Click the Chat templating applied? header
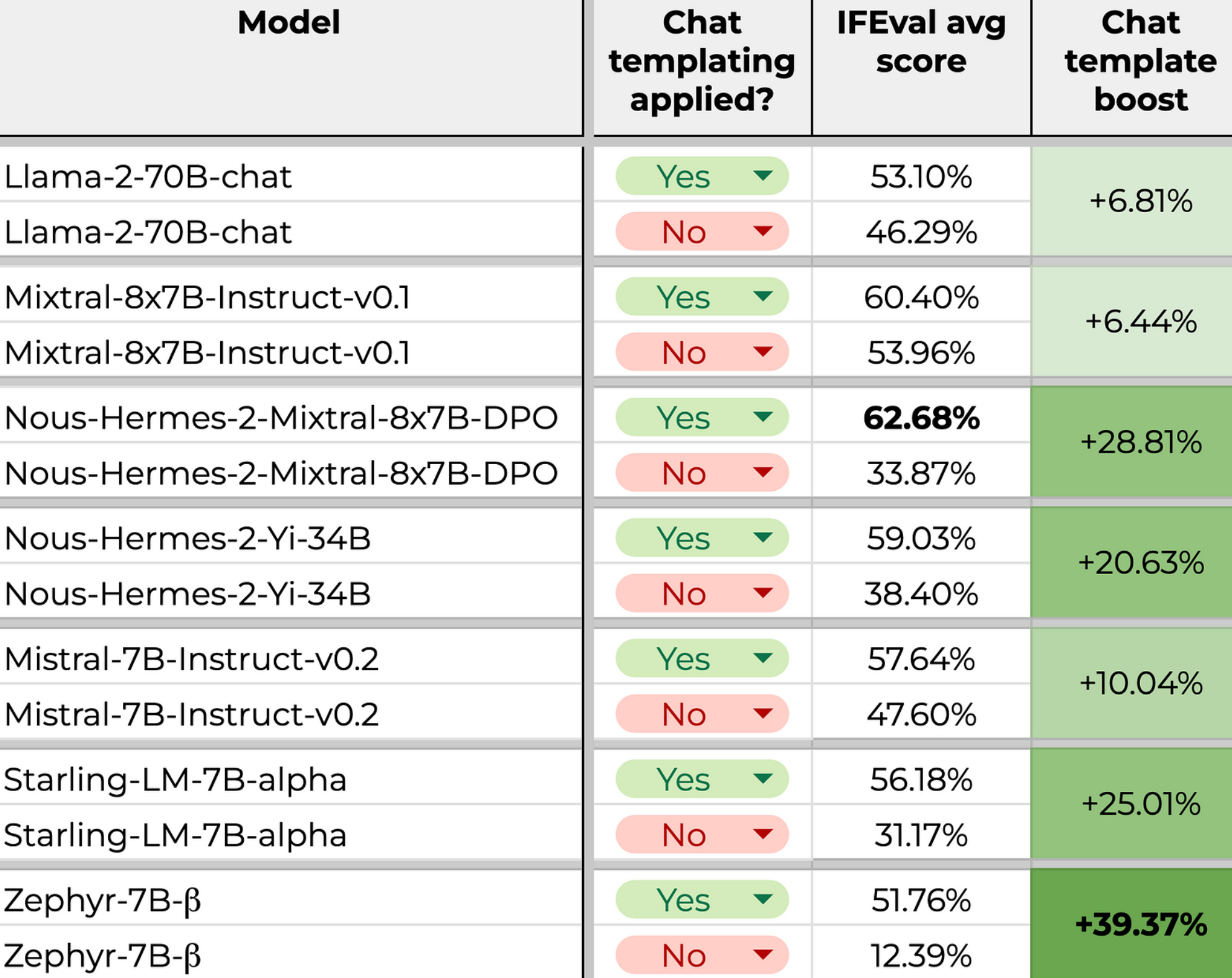The image size is (1232, 978). point(702,62)
